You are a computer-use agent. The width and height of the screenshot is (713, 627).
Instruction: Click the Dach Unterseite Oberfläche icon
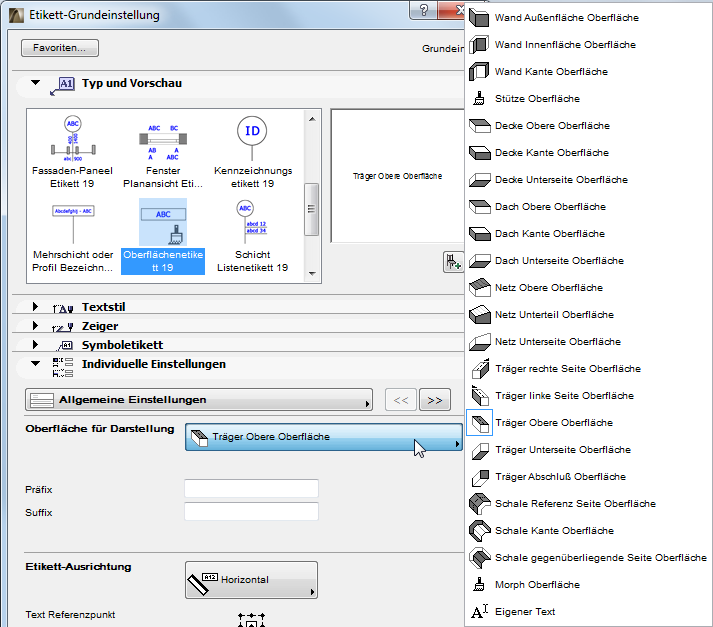pyautogui.click(x=479, y=261)
